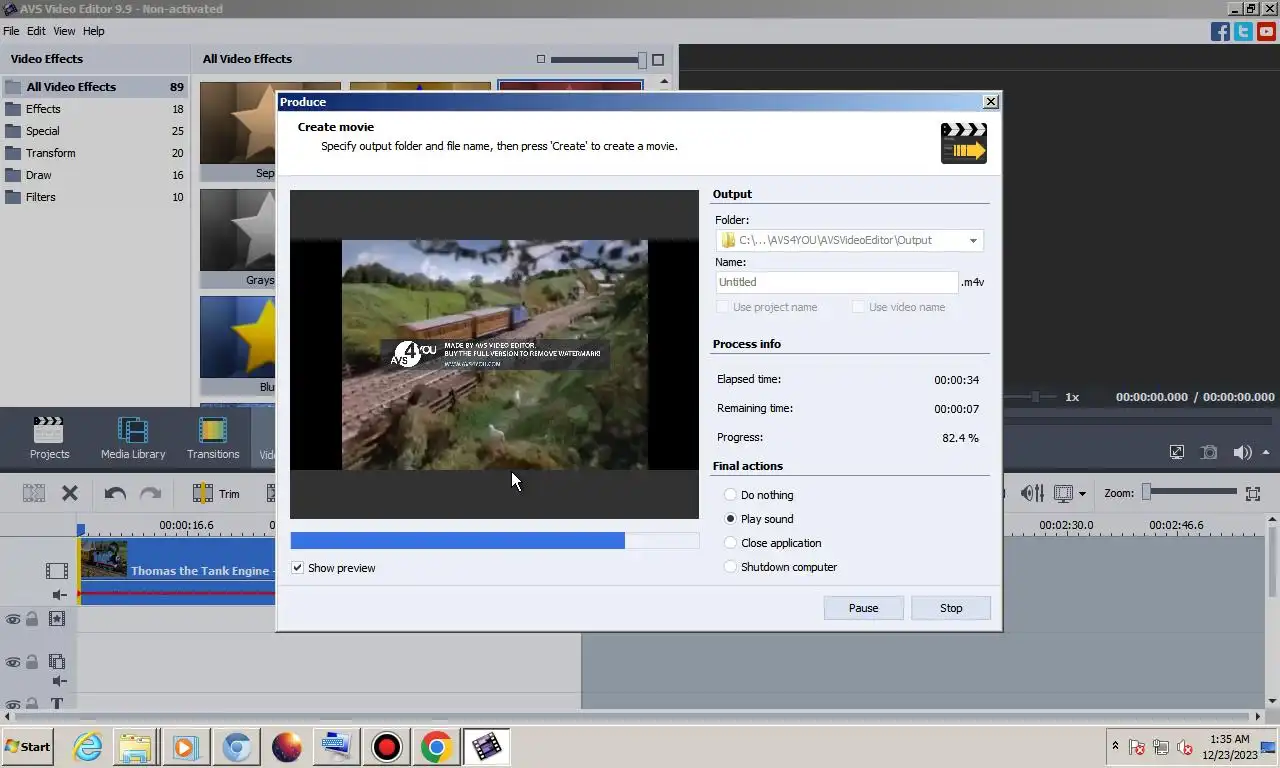
Task: Select All Video Effects category
Action: coord(94,87)
